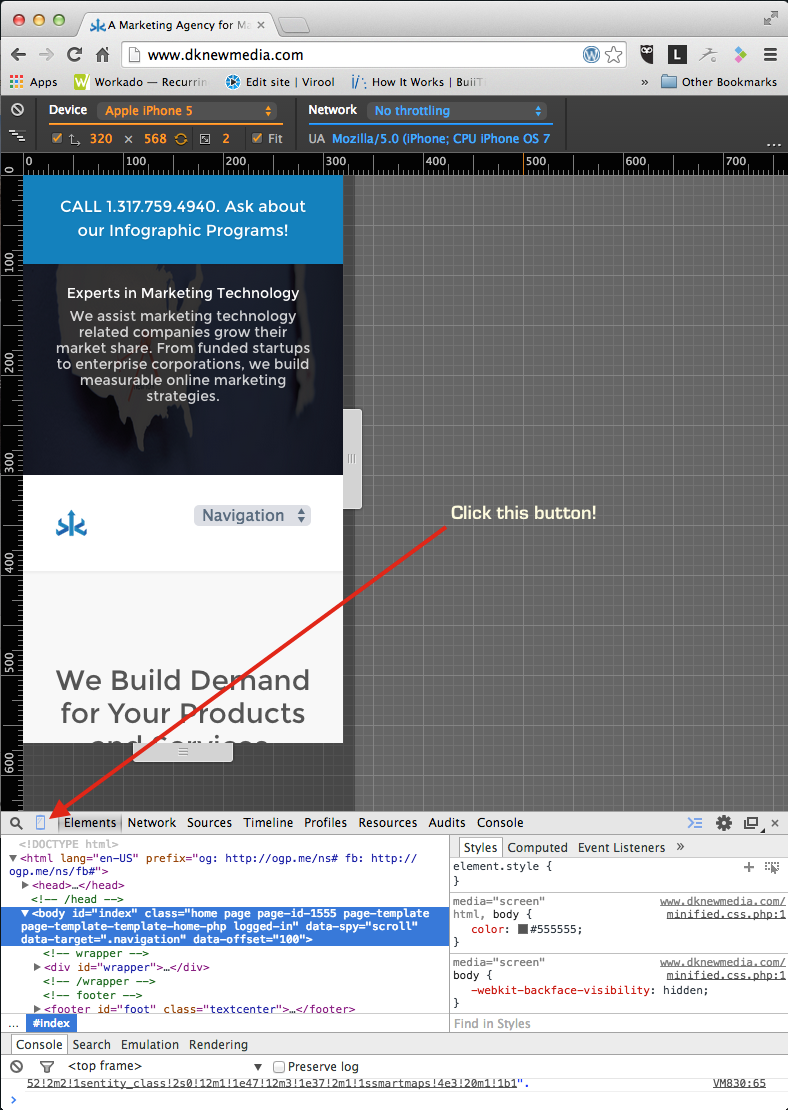This screenshot has width=788, height=1110.
Task: Expand the div wrapper node
Action: 37,968
